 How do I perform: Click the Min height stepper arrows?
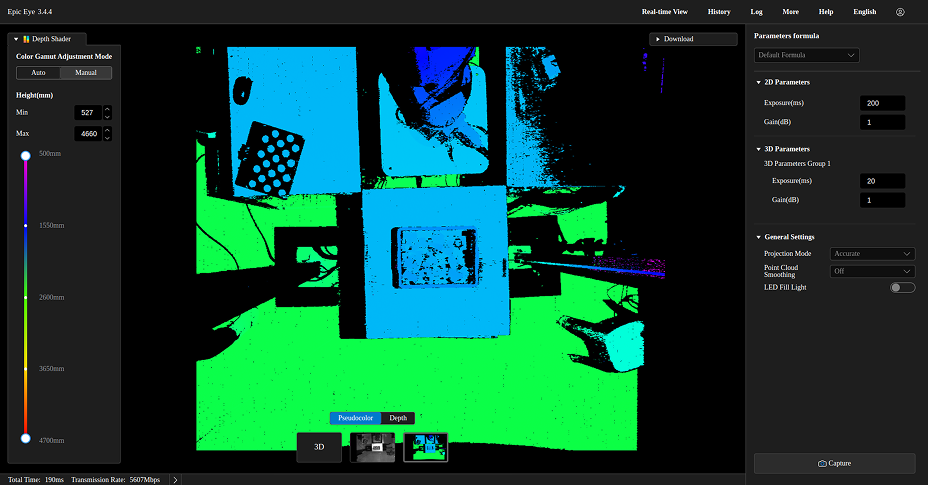tap(108, 113)
